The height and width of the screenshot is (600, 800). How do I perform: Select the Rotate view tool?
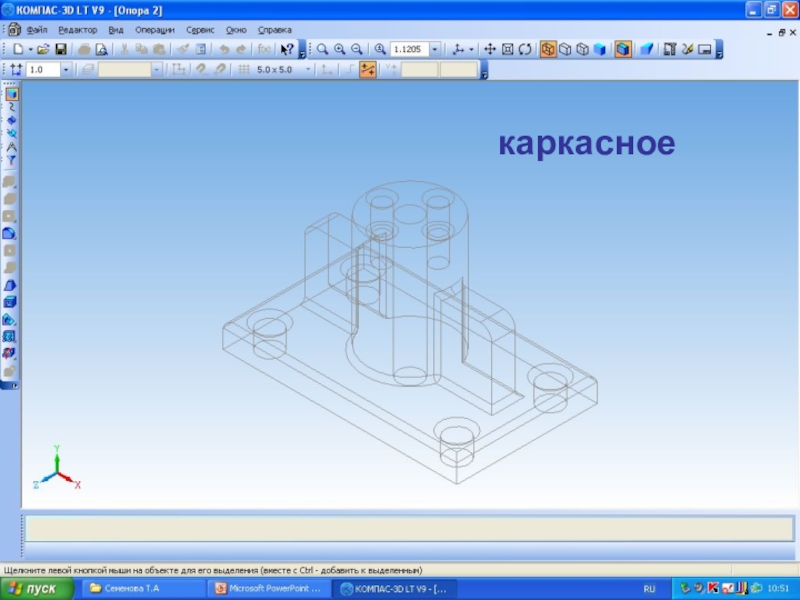point(525,49)
